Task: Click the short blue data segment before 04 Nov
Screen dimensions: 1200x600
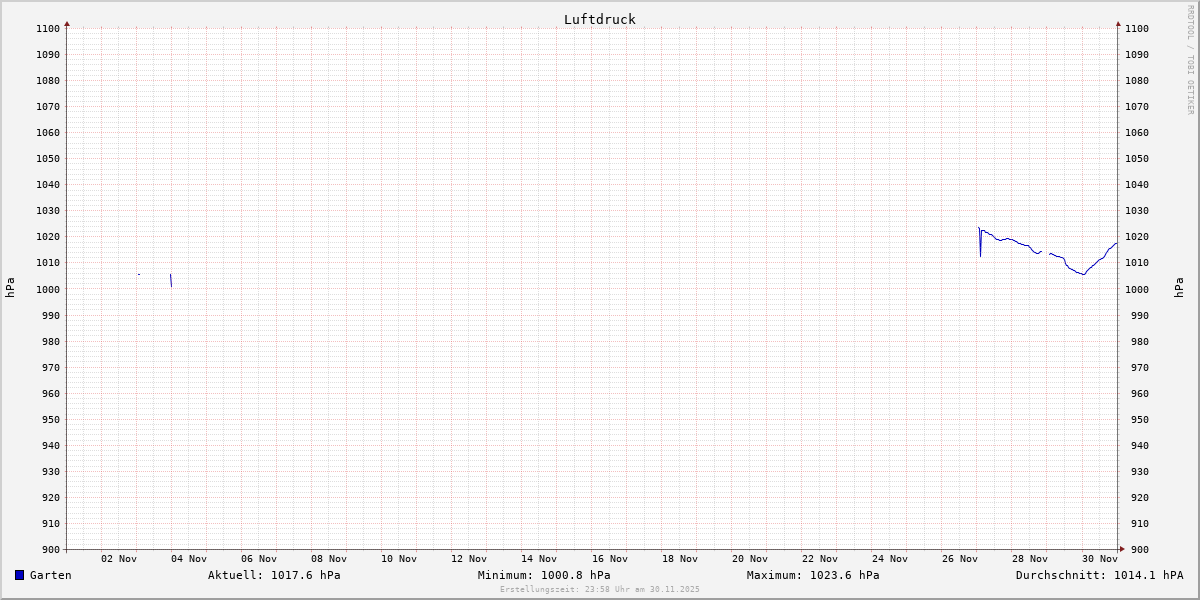Action: coord(171,280)
